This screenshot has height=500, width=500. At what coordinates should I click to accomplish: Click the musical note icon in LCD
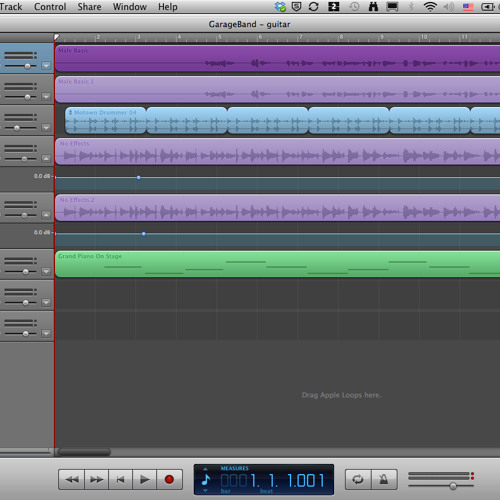click(206, 480)
